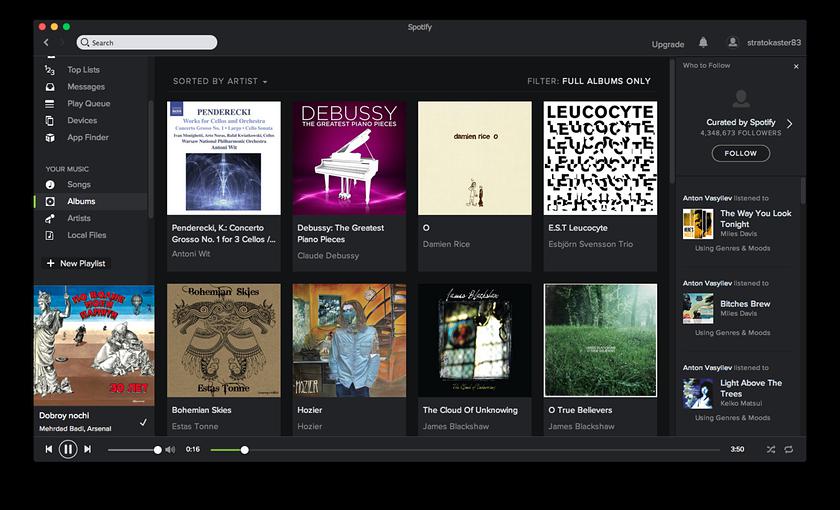Click the Upgrade link
Screen dimensions: 840x510
pos(668,44)
